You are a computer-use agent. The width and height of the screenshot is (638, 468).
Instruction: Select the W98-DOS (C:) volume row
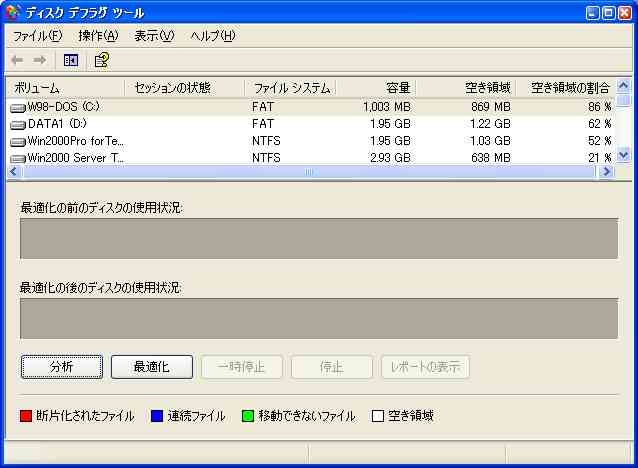pyautogui.click(x=311, y=107)
